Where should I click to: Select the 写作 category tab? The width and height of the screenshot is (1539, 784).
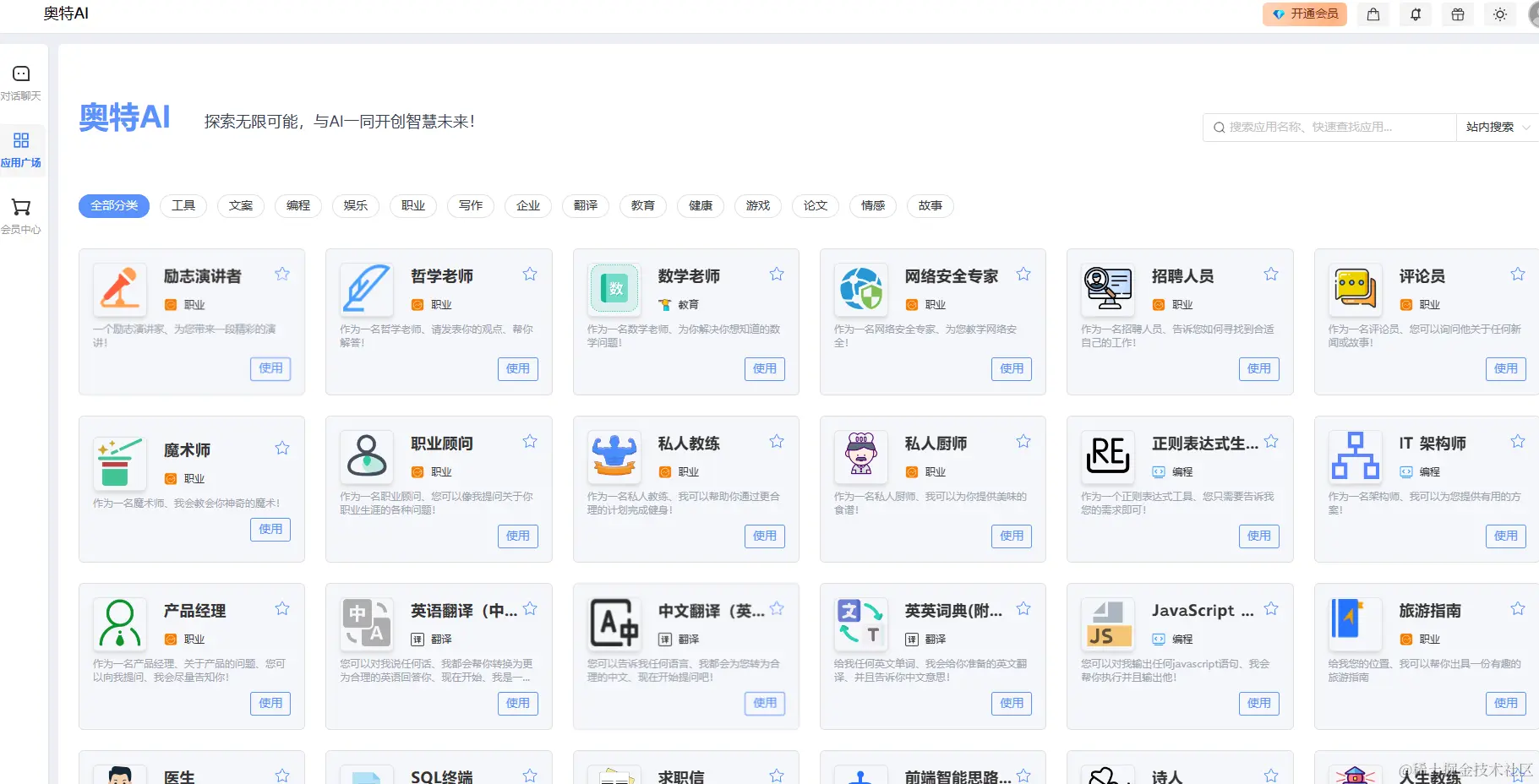[471, 206]
